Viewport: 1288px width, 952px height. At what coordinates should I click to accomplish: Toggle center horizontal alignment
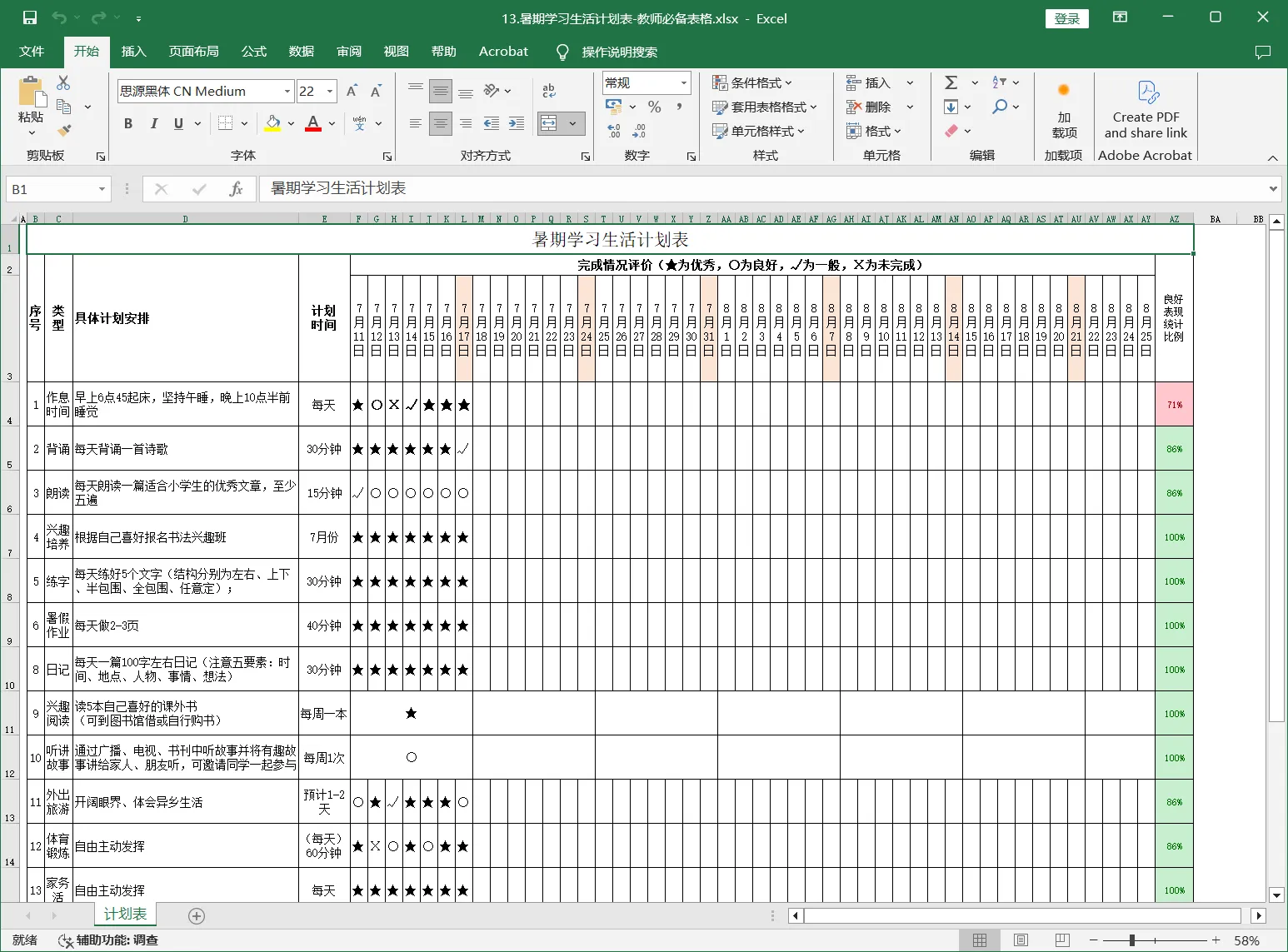(441, 123)
